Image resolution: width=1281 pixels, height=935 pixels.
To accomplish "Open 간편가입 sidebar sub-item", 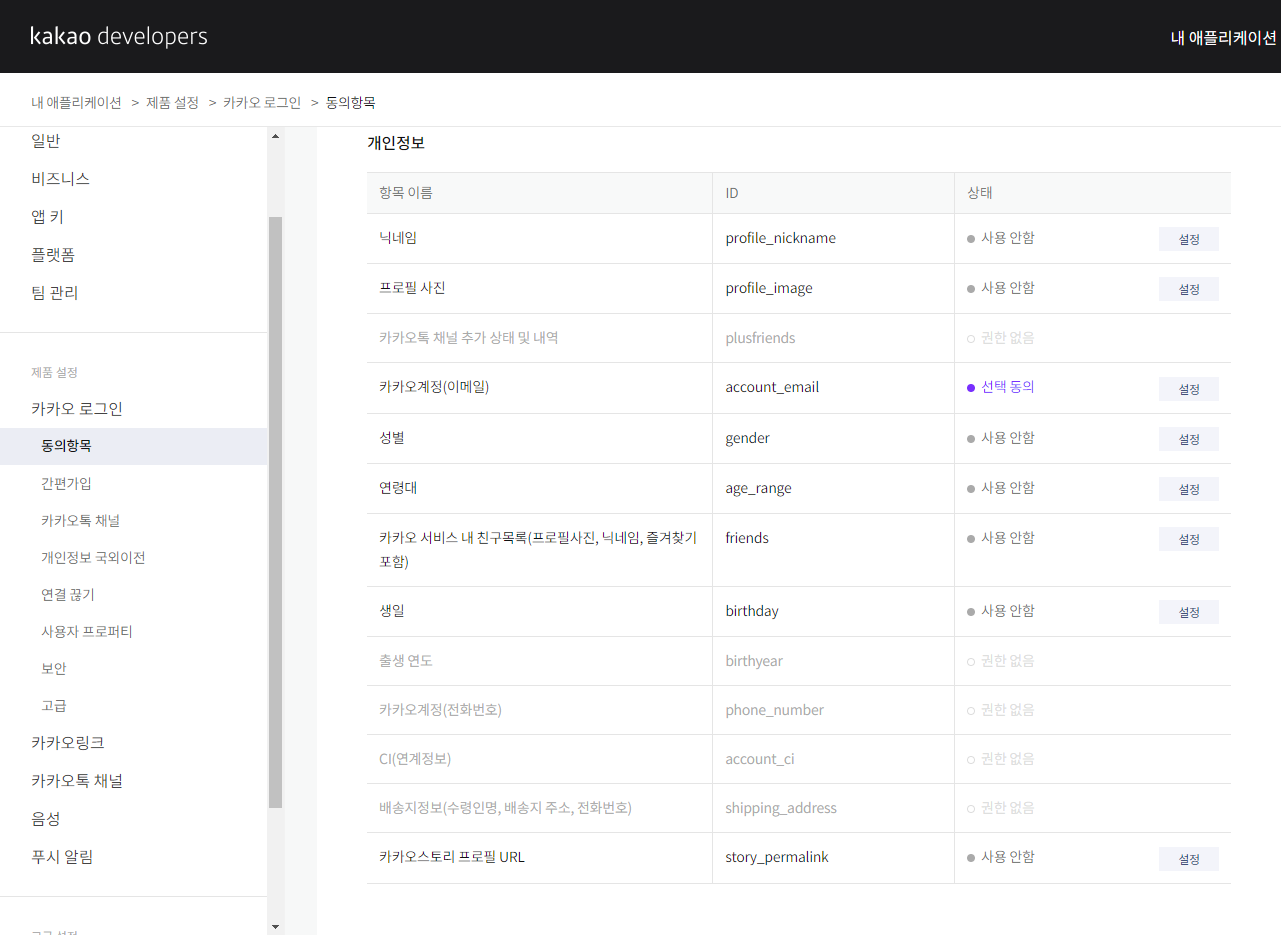I will (66, 483).
